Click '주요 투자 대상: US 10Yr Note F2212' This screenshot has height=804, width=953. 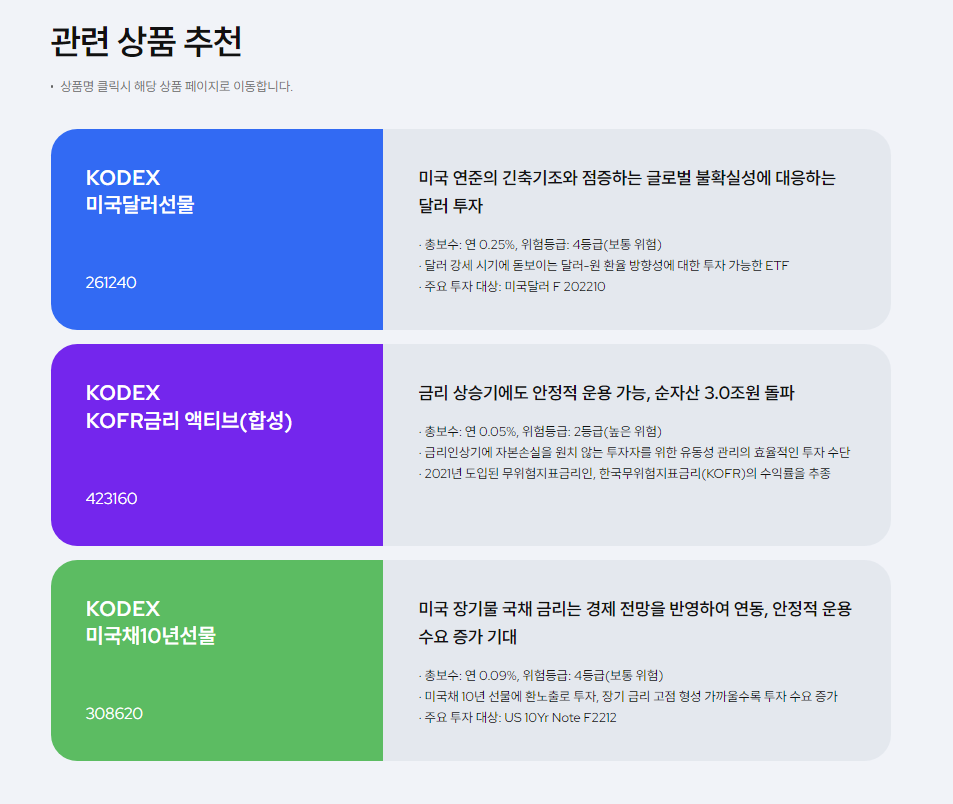[x=517, y=718]
